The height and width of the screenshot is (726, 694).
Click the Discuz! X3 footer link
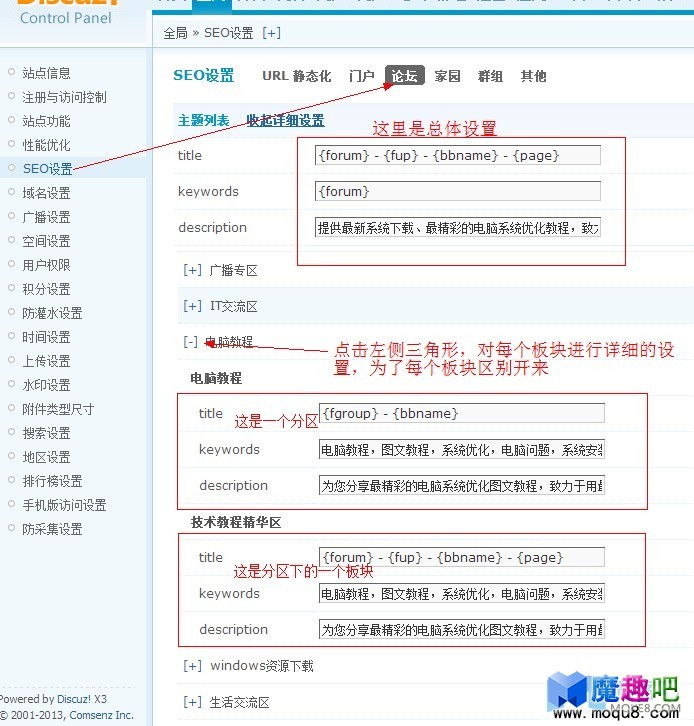[81, 699]
